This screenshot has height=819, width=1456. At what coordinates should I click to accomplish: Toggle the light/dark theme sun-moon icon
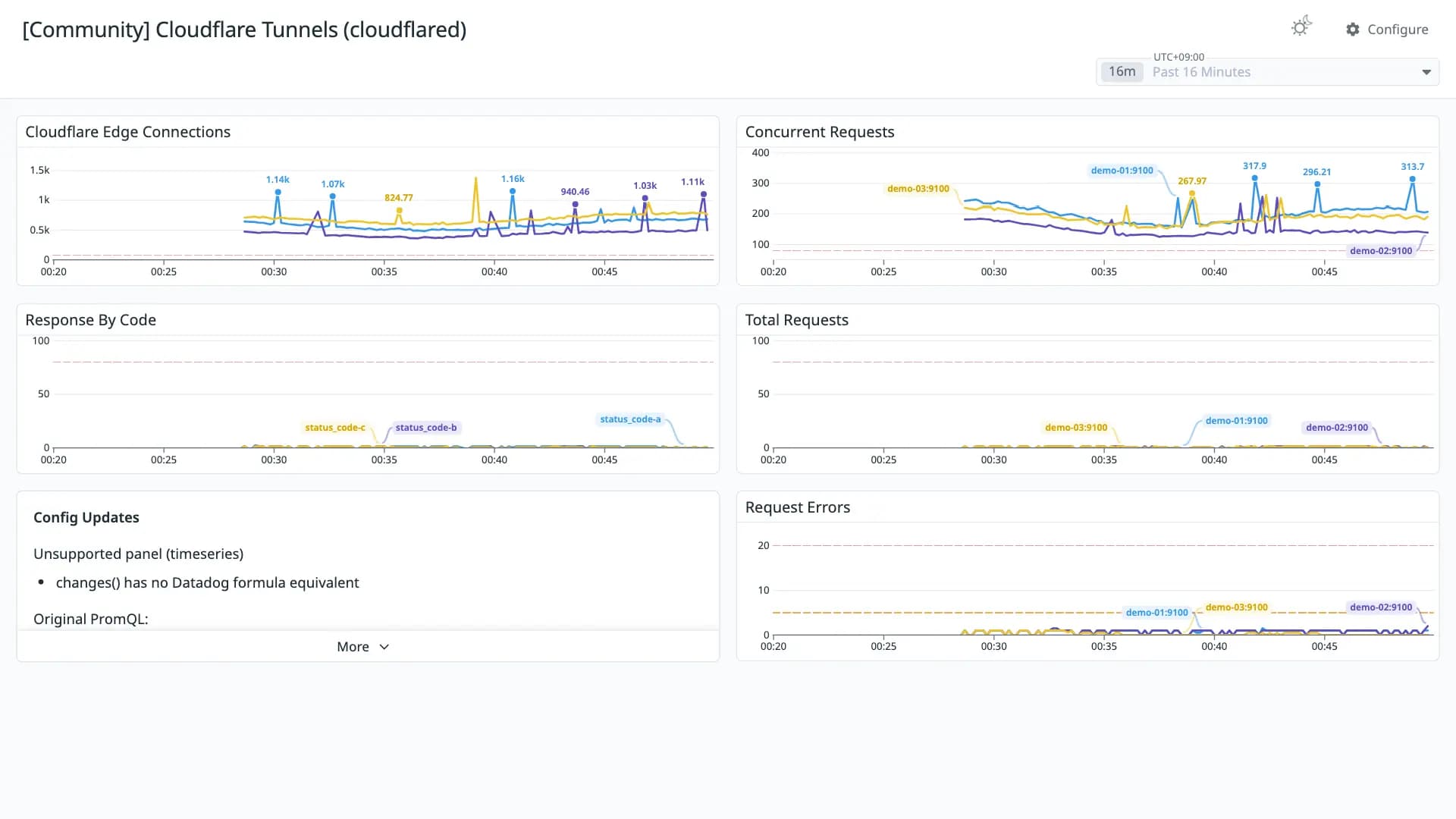pos(1301,27)
